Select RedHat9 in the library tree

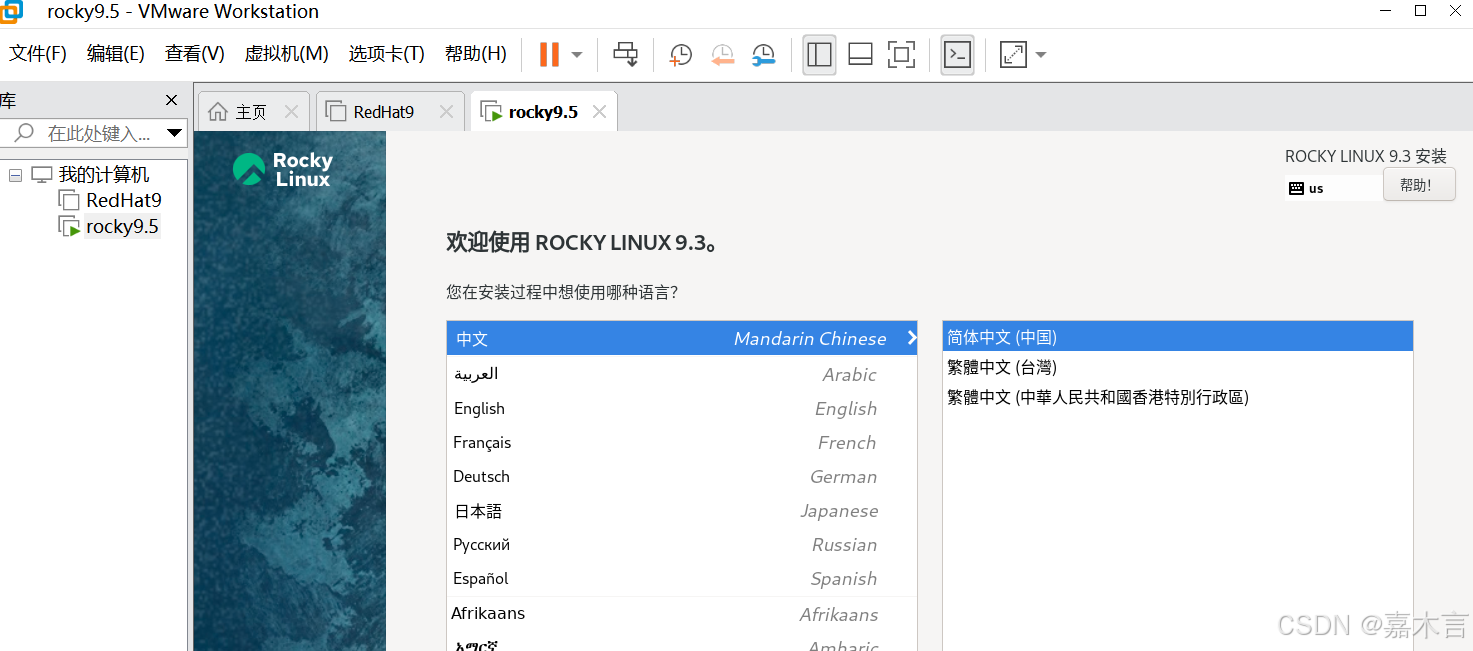(124, 200)
